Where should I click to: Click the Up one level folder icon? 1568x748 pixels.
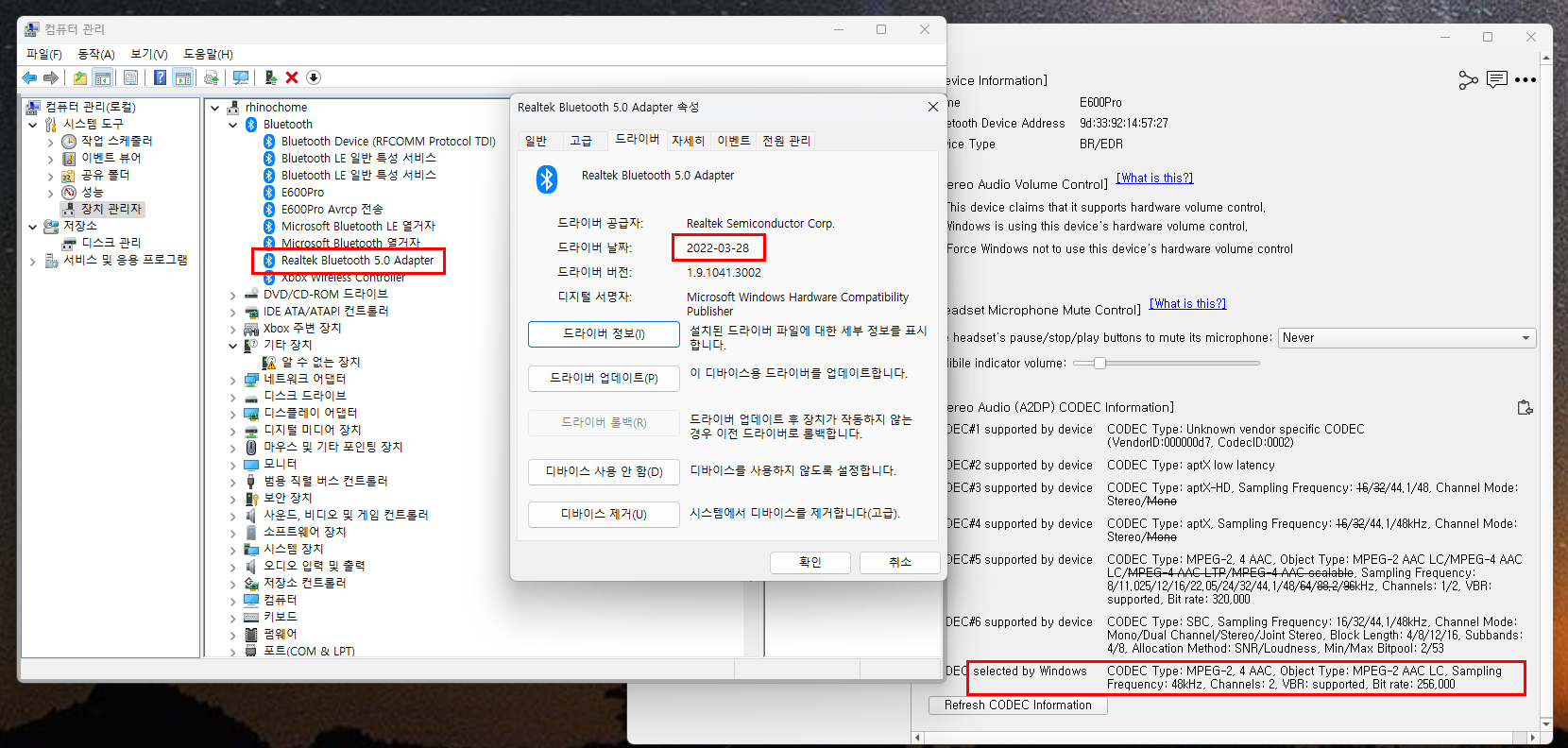[80, 77]
